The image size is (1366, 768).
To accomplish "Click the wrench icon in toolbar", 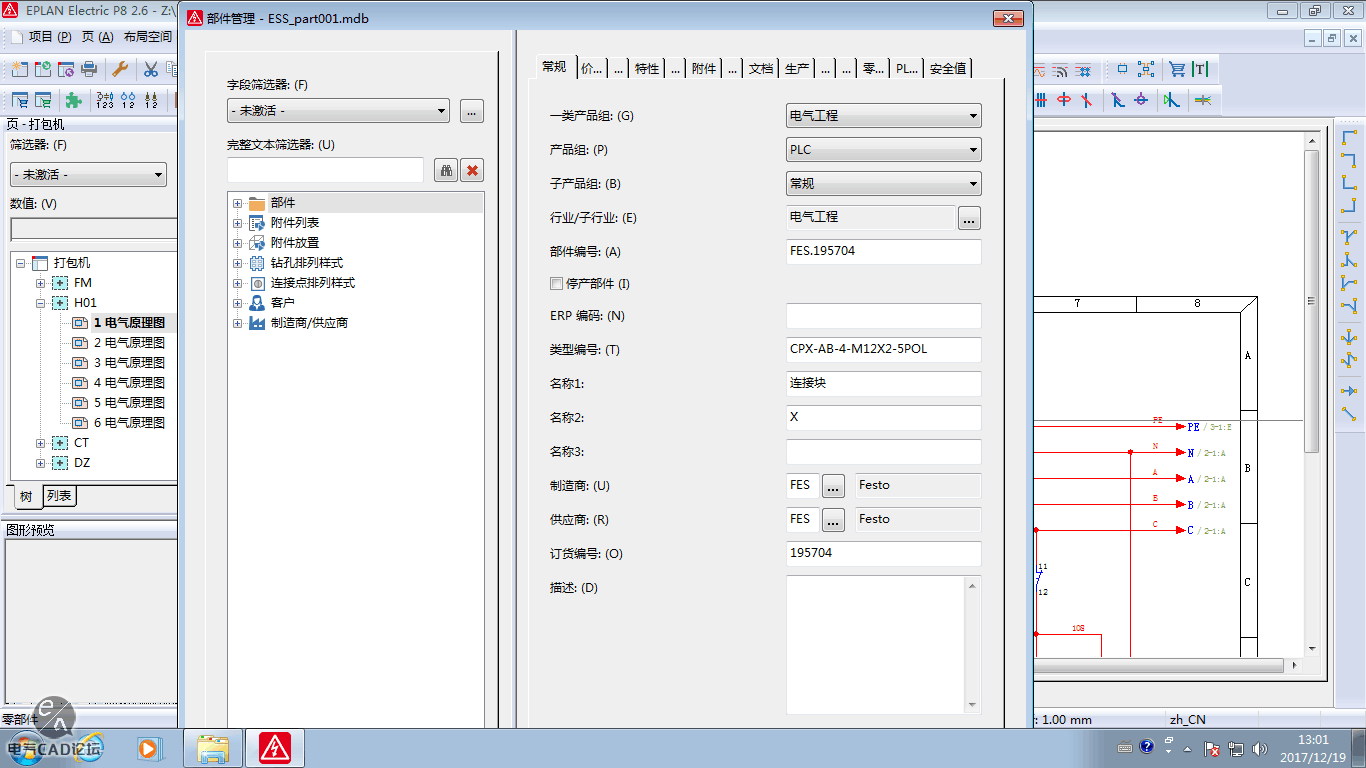I will (119, 69).
